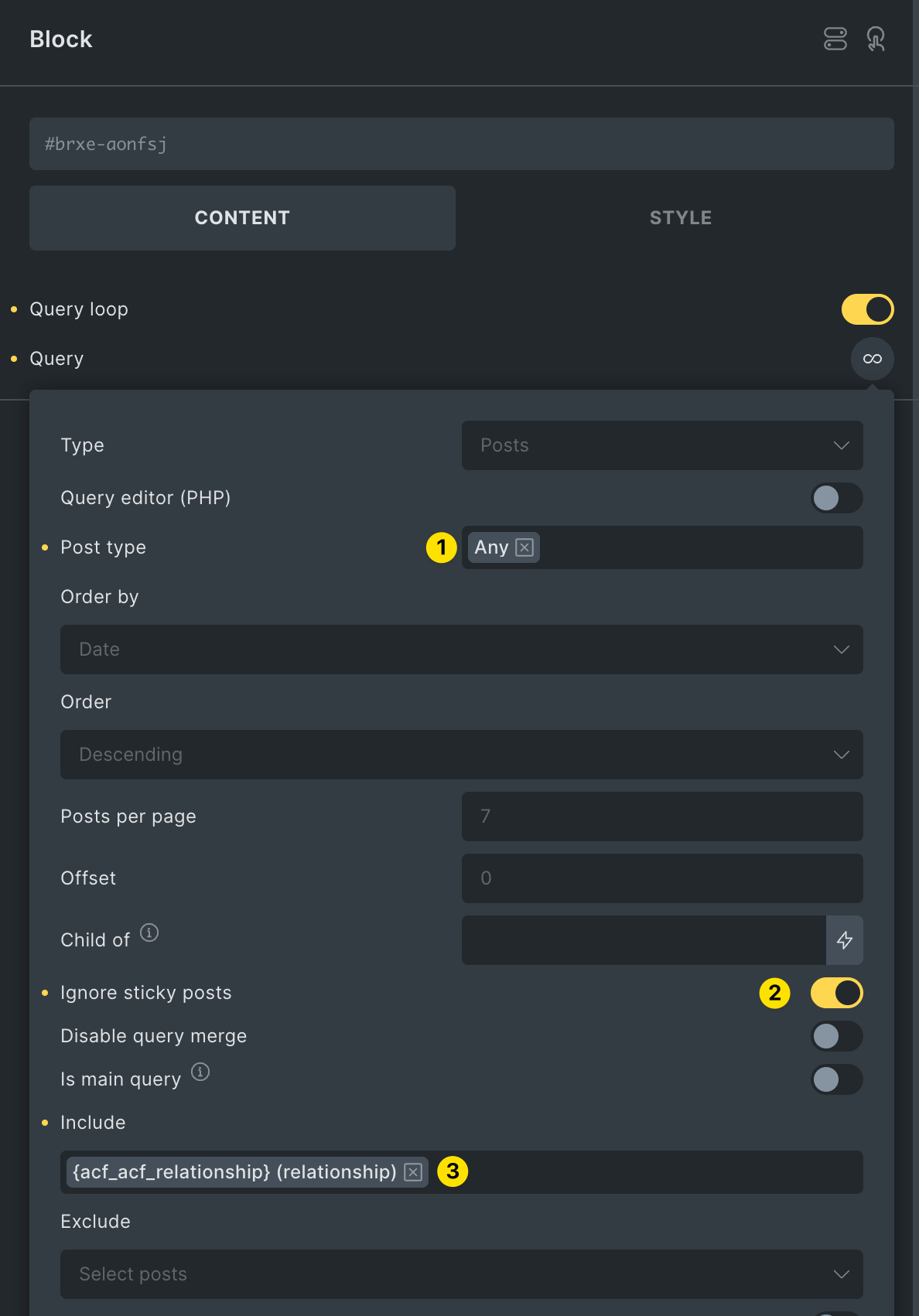Enable the Disable query merge toggle
The image size is (919, 1316).
click(x=837, y=1036)
